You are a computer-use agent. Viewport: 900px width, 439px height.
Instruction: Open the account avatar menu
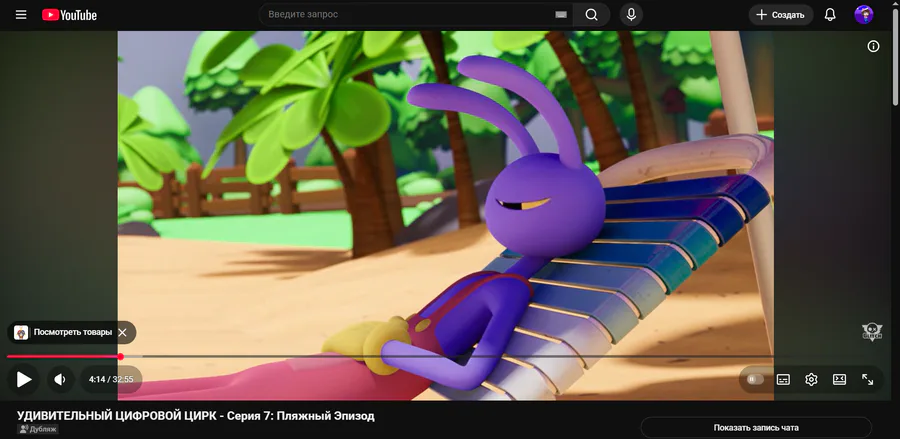pos(863,15)
